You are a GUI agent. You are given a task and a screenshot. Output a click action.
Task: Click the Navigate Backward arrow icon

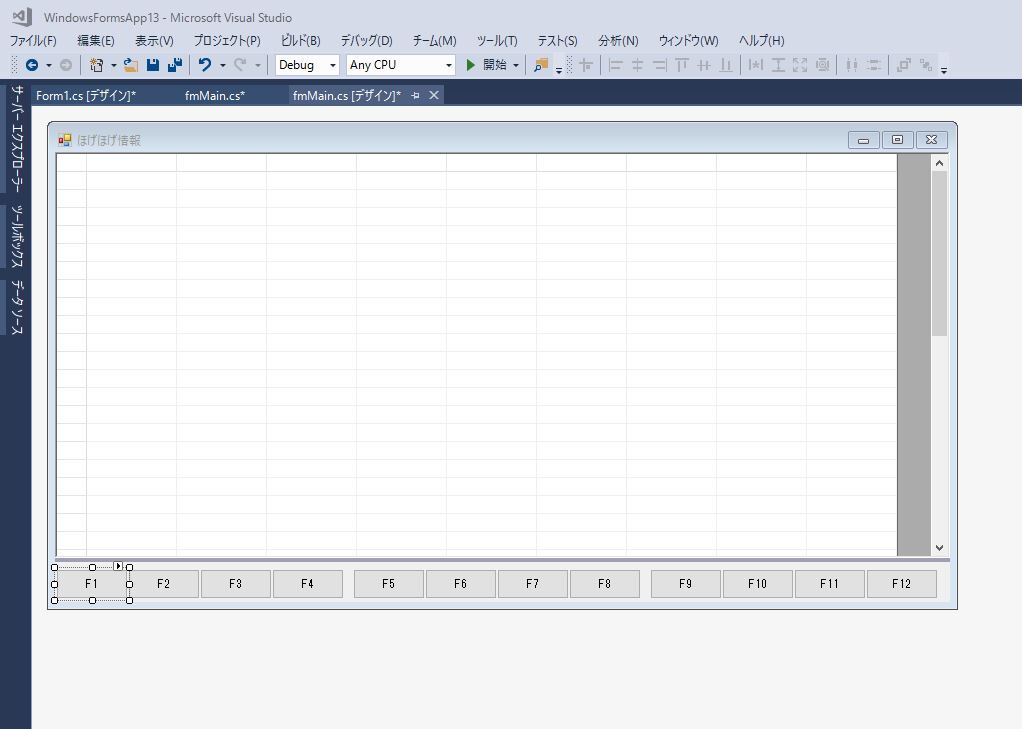pyautogui.click(x=31, y=65)
